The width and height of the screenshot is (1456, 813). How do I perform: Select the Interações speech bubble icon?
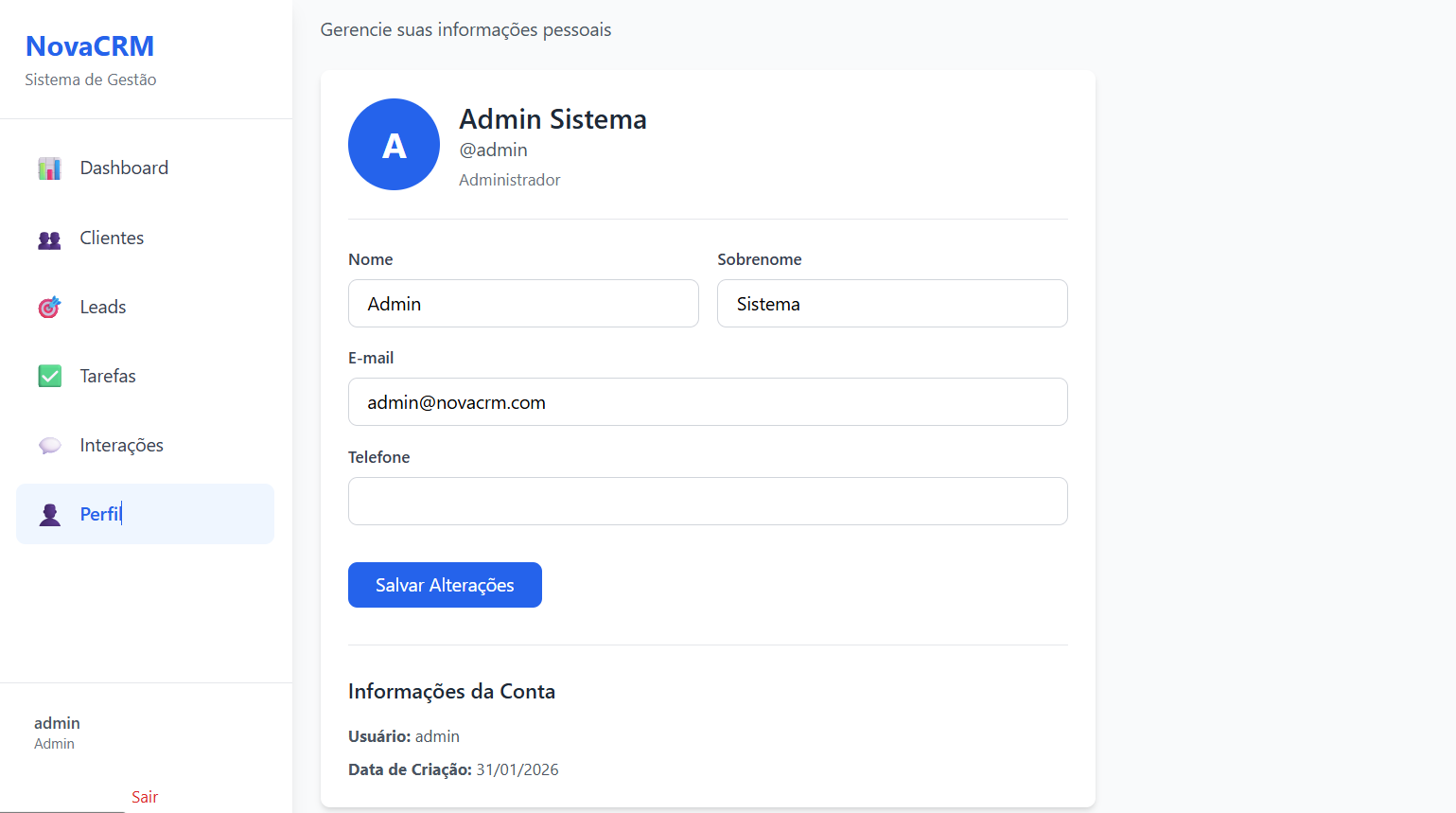[x=49, y=445]
